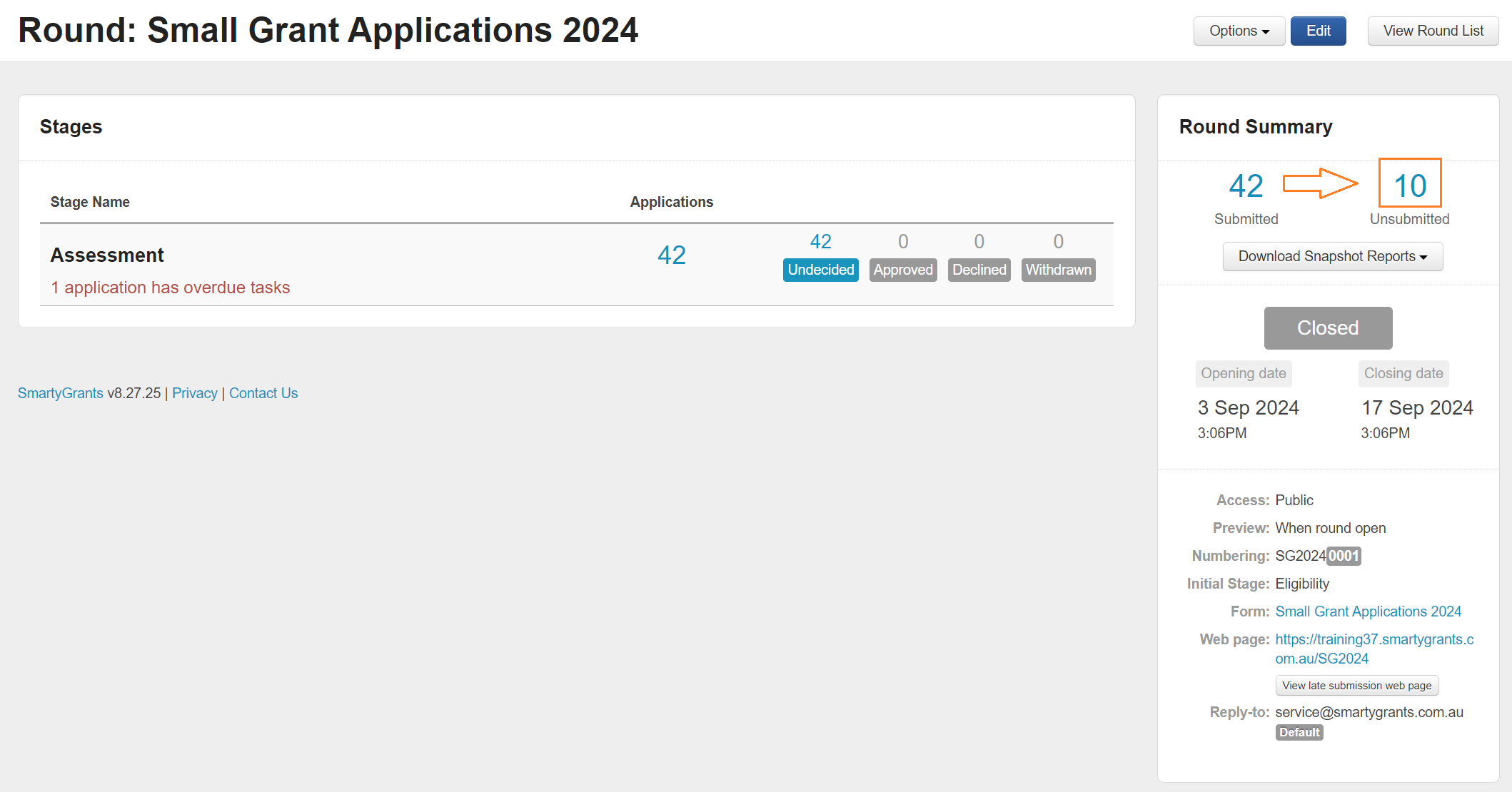Select the Undecided status badge

coord(820,270)
